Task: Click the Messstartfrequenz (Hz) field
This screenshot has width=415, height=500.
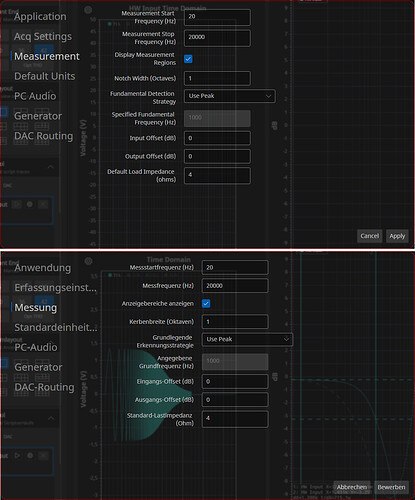Action: click(235, 268)
